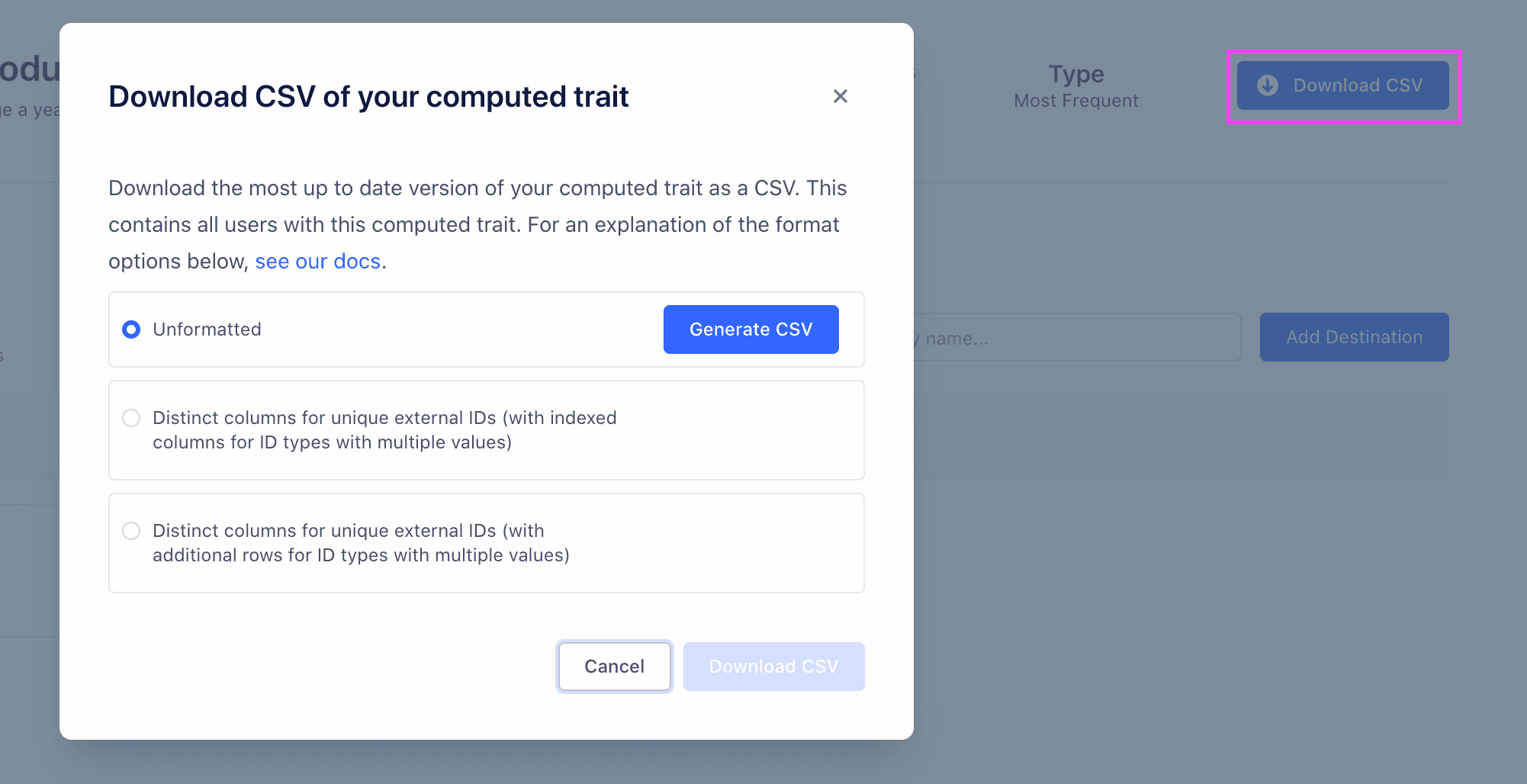1527x784 pixels.
Task: Confirm with the dialog's Download CSV button
Action: [773, 666]
